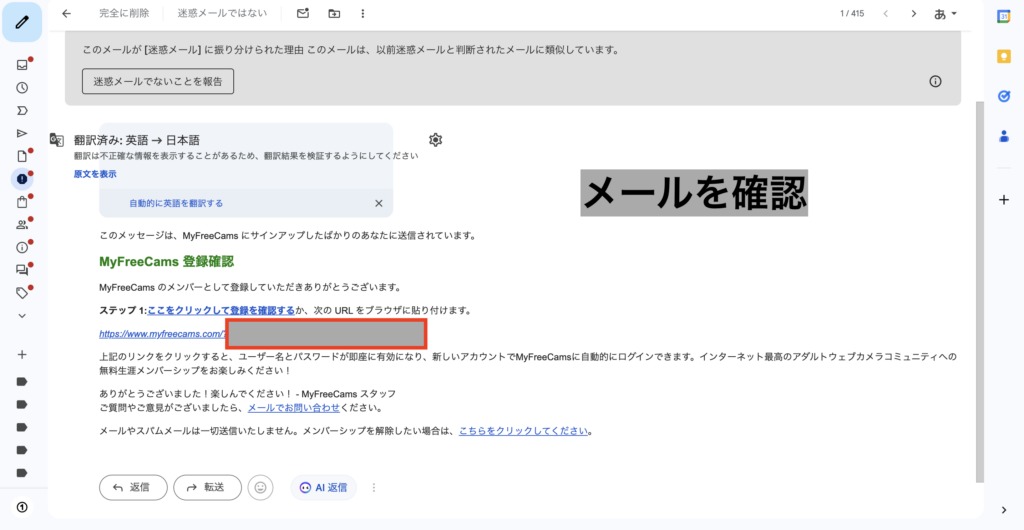Open the Promotions tag icon
This screenshot has height=530, width=1024.
click(x=22, y=293)
